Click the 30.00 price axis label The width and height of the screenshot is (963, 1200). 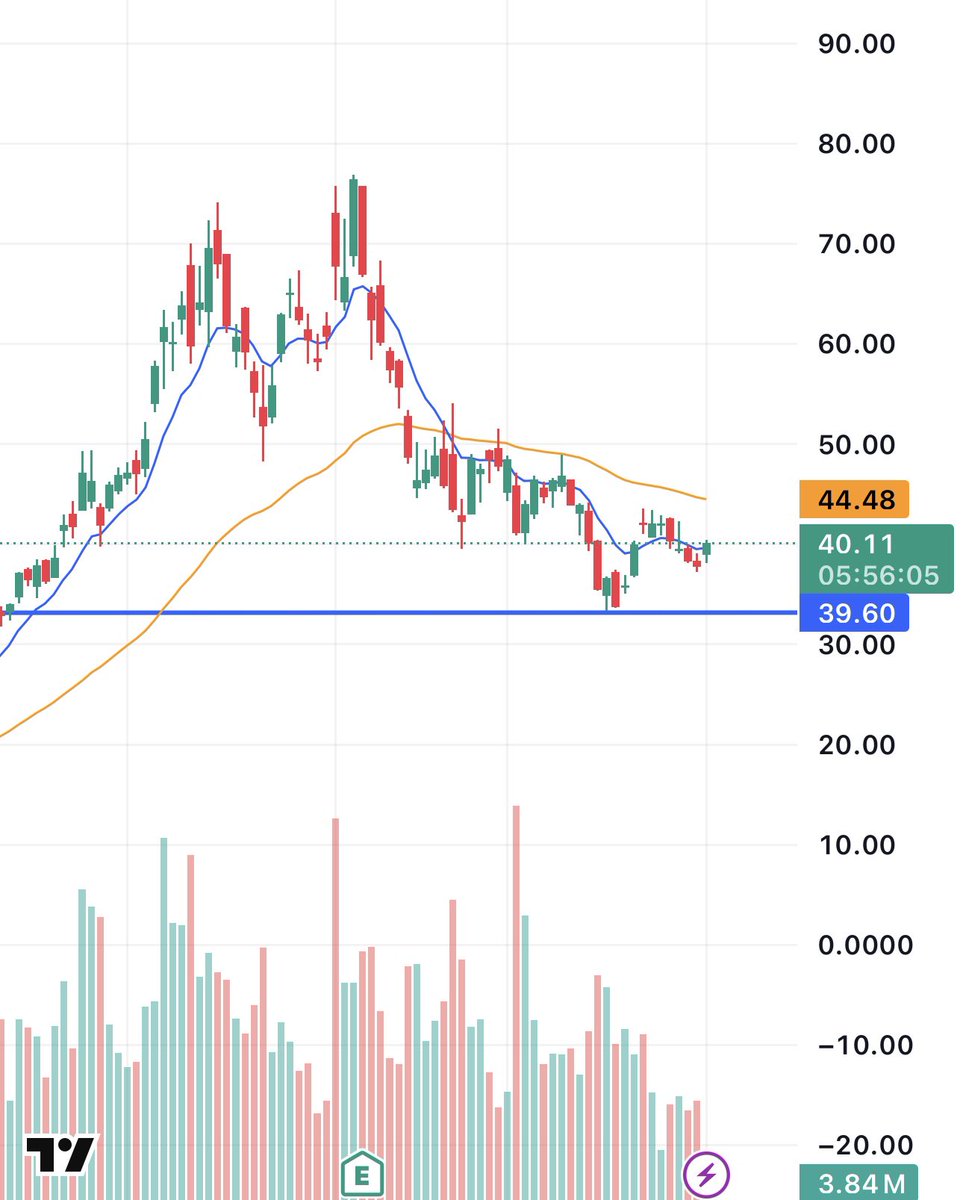[856, 644]
